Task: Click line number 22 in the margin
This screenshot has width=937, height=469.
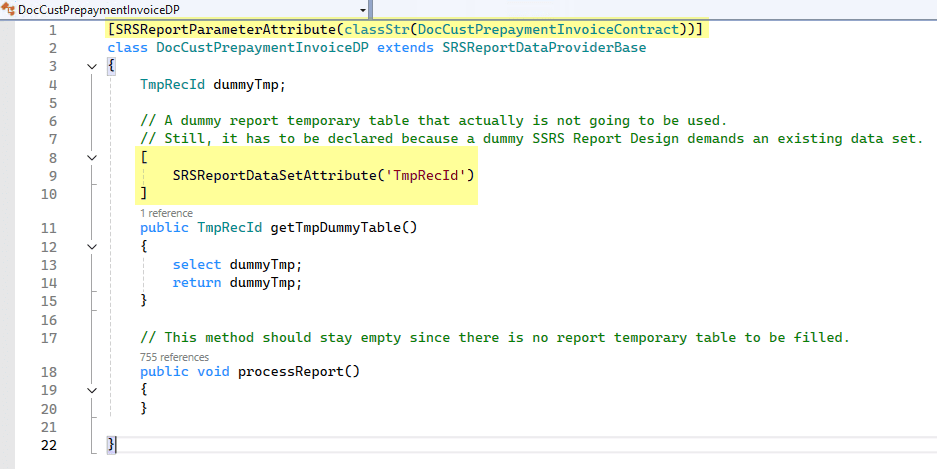Action: [x=49, y=445]
